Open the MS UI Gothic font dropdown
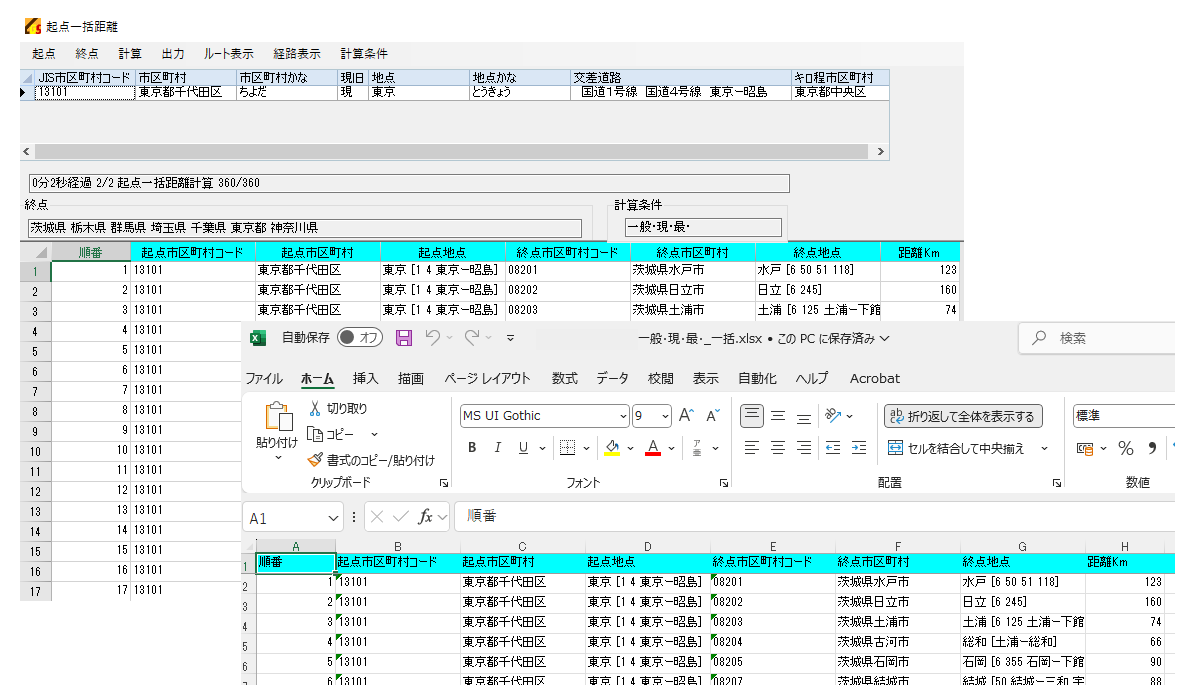The height and width of the screenshot is (685, 1201). 622,416
